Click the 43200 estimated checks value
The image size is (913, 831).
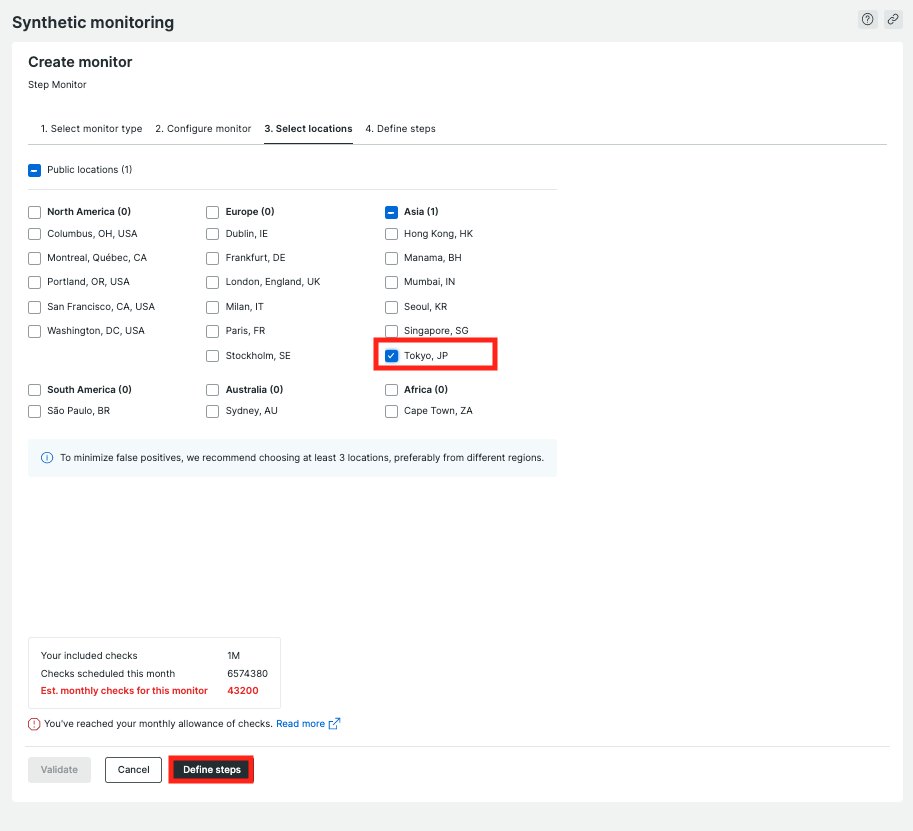(243, 691)
